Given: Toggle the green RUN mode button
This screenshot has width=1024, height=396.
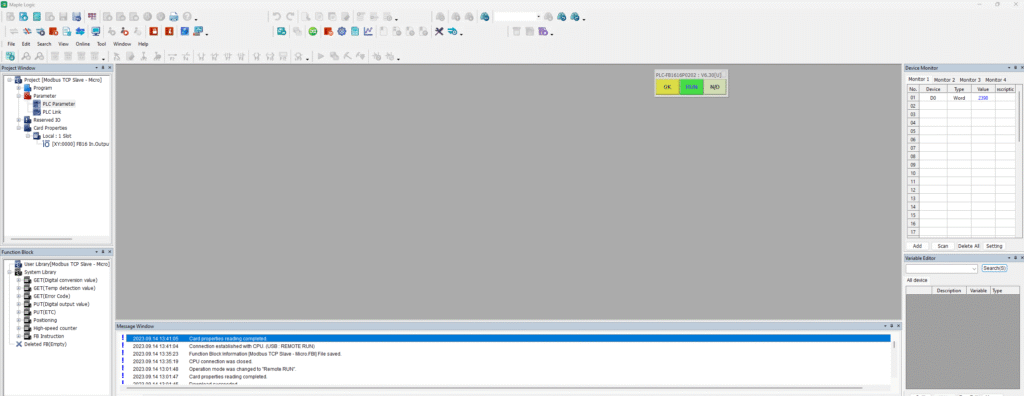Looking at the screenshot, I should click(x=692, y=86).
